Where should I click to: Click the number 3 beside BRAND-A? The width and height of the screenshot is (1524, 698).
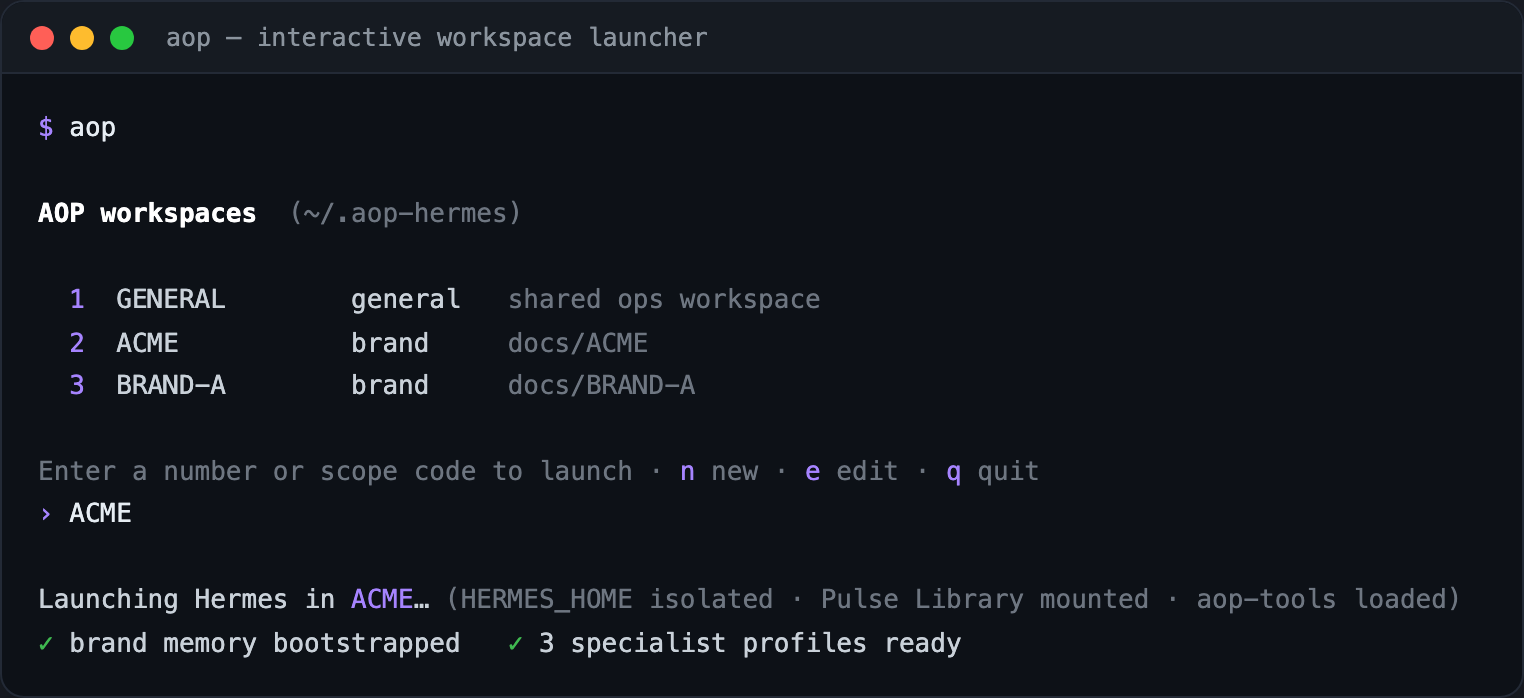point(77,385)
